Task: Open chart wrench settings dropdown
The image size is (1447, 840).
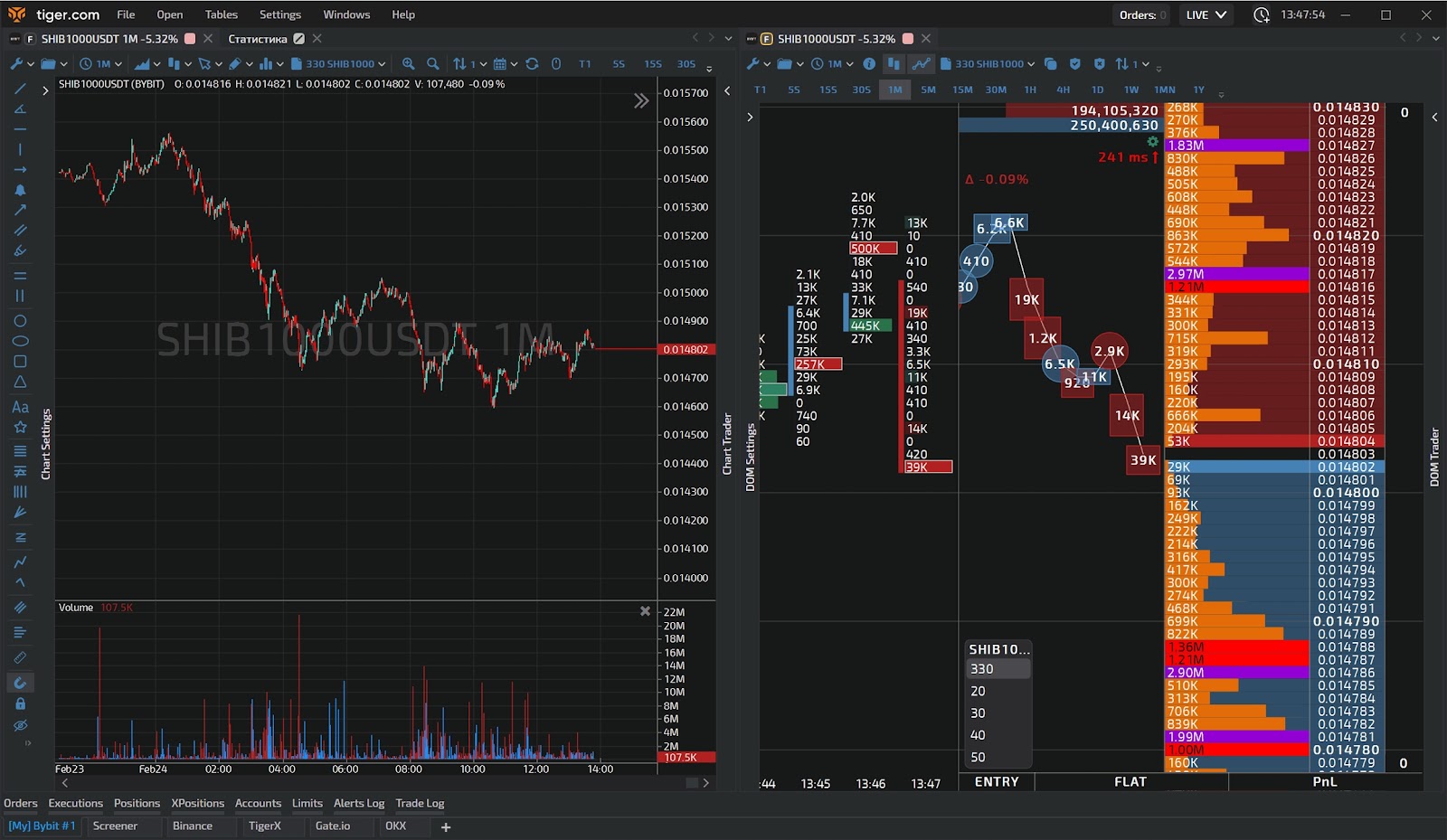Action: tap(22, 64)
